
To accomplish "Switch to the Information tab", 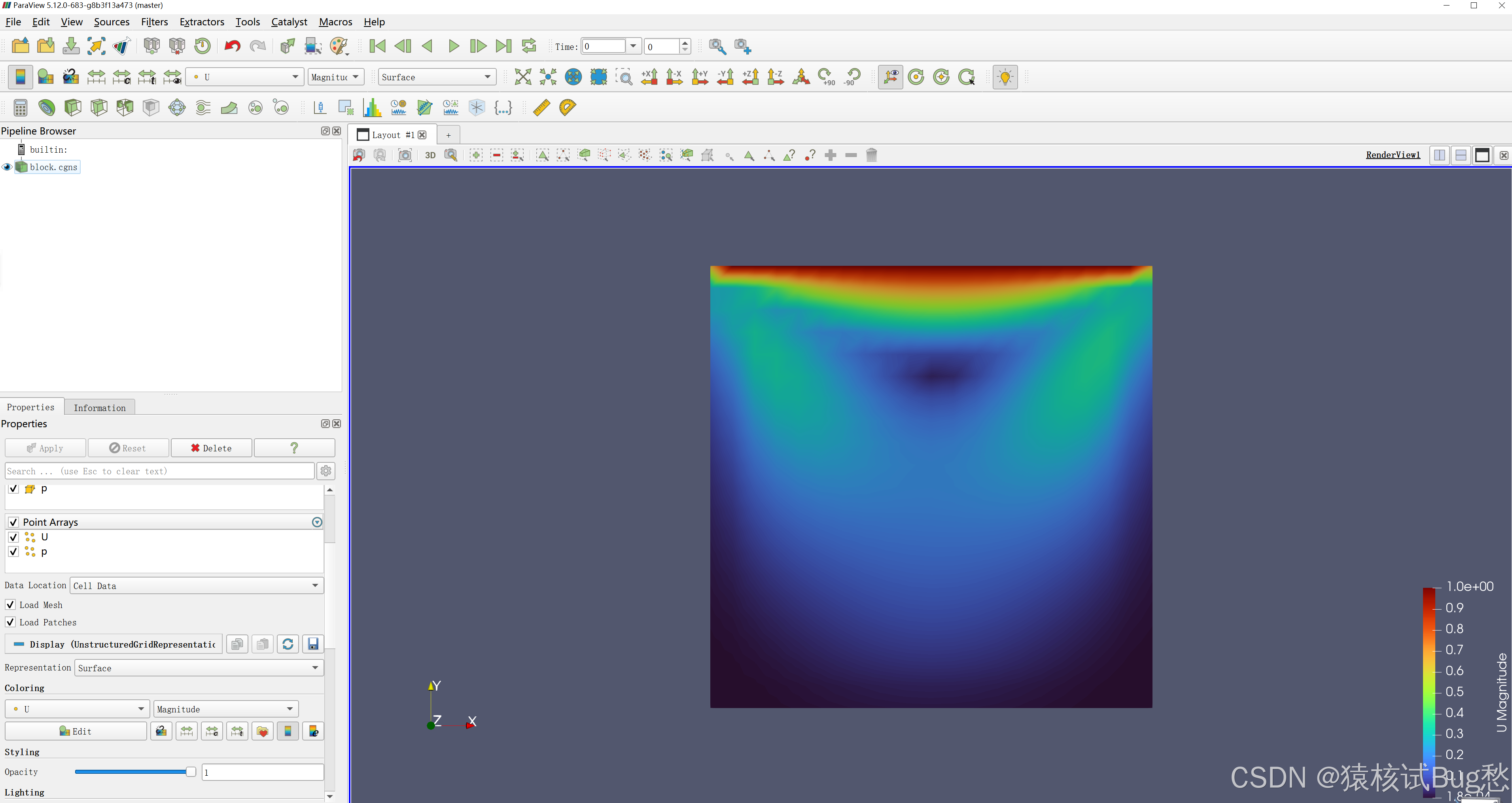I will [100, 408].
